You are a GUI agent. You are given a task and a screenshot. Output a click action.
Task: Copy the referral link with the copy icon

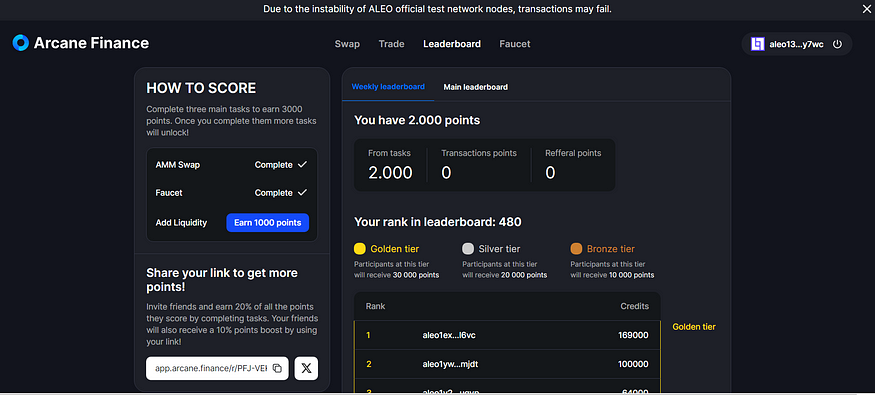pos(277,368)
